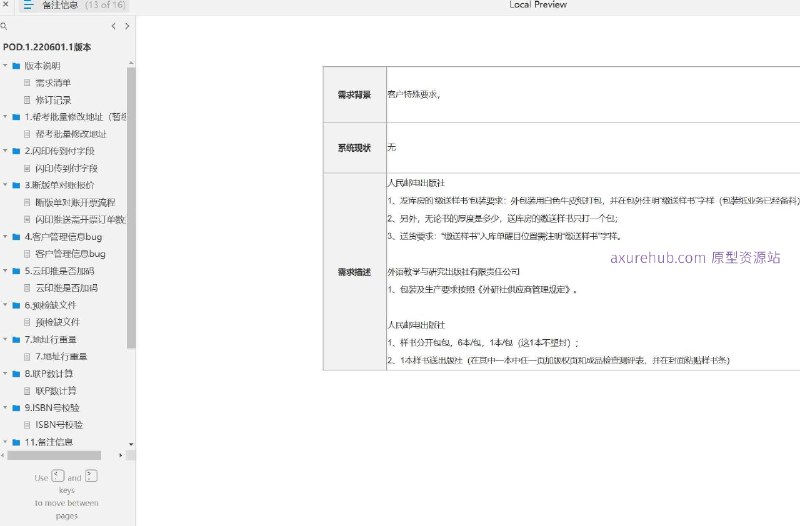Go to next page with right chevron
Image resolution: width=800 pixels, height=526 pixels.
coord(127,26)
